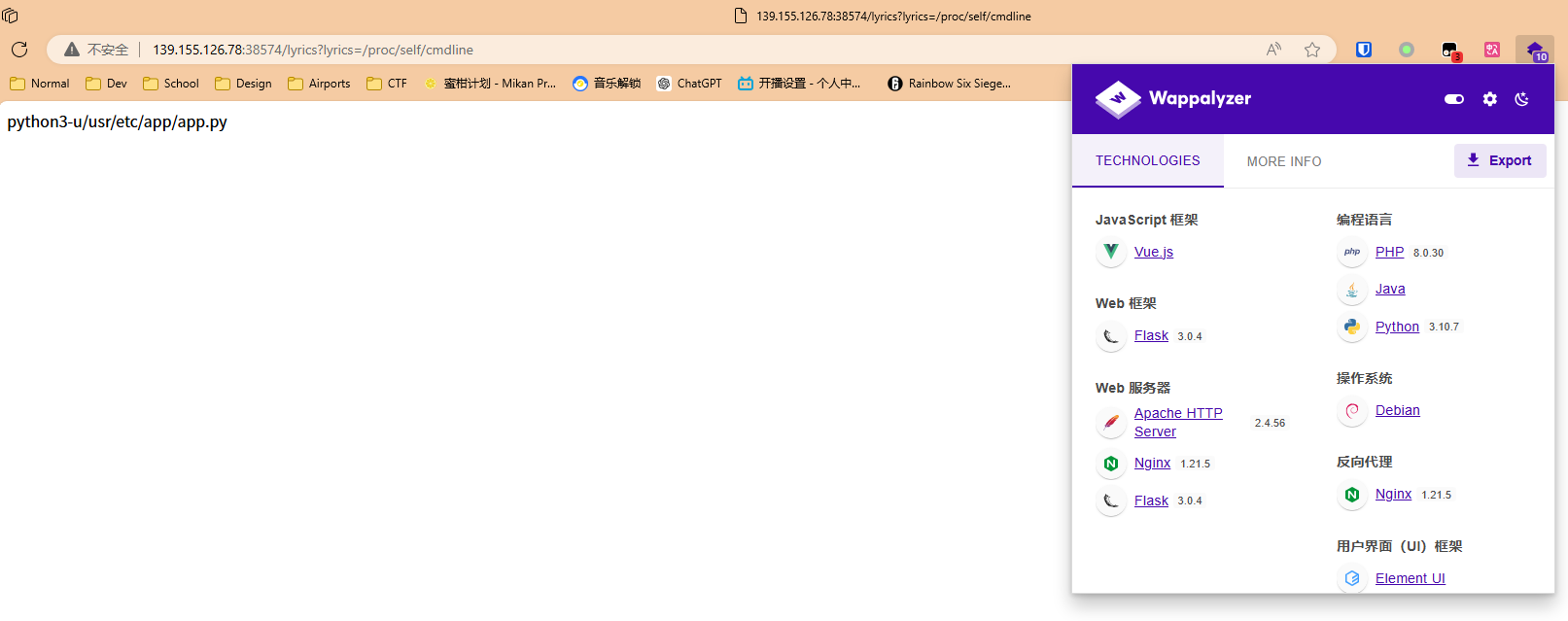Expand the CTF bookmarks folder
The height and width of the screenshot is (621, 1568).
point(387,84)
